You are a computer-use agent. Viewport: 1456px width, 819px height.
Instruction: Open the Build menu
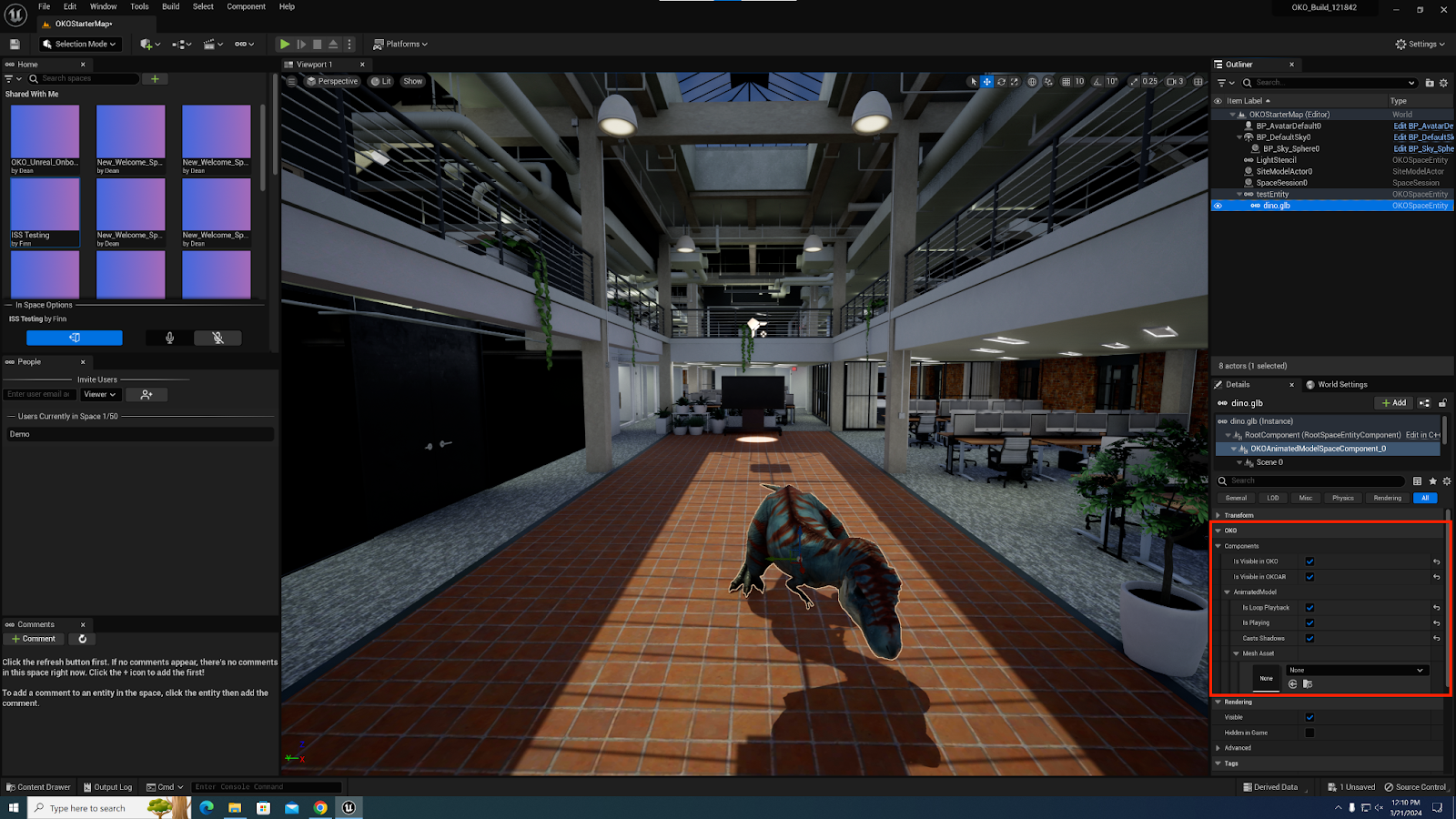170,6
